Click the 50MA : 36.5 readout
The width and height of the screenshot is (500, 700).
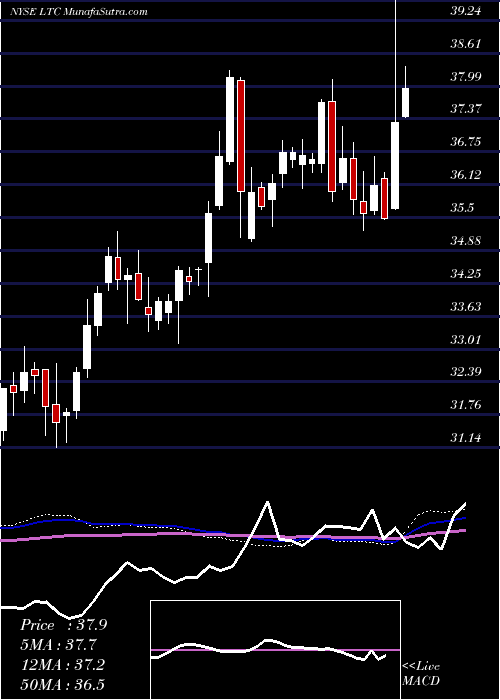pos(62,684)
